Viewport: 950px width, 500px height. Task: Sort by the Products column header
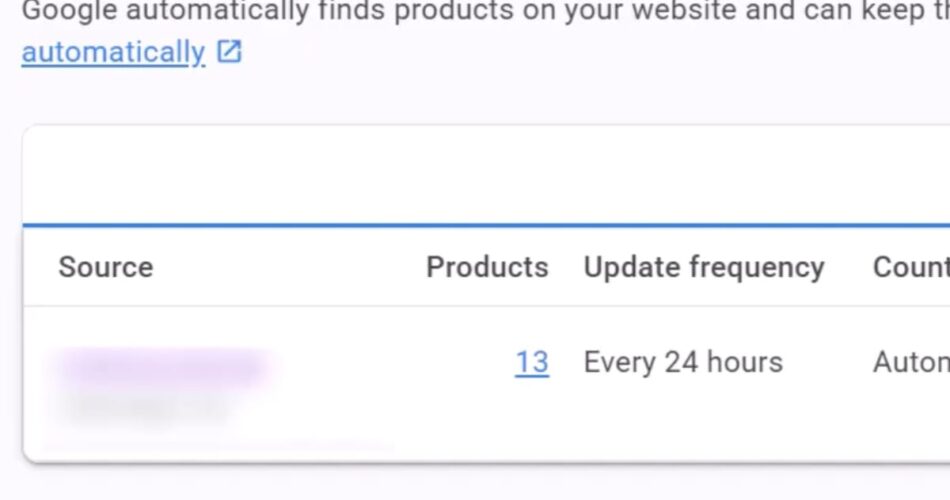click(487, 267)
